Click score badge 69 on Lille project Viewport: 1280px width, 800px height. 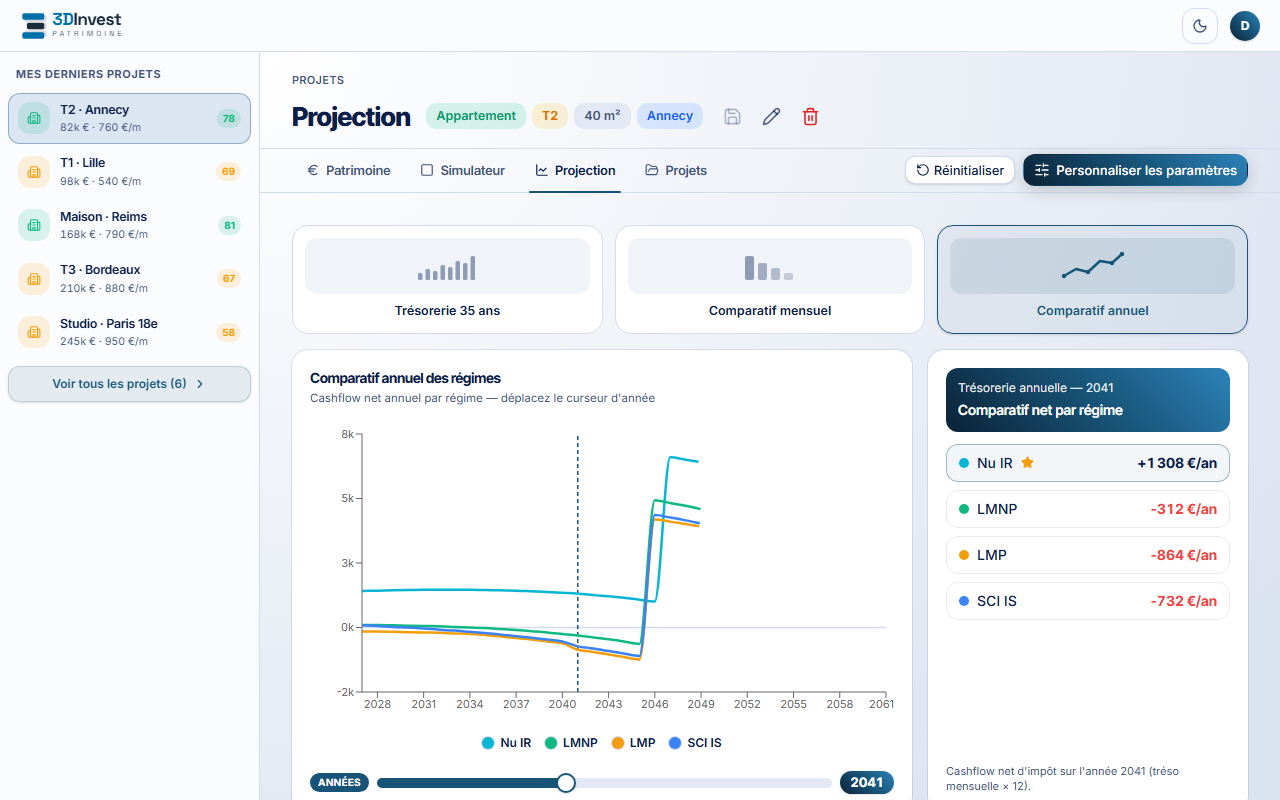pyautogui.click(x=229, y=172)
